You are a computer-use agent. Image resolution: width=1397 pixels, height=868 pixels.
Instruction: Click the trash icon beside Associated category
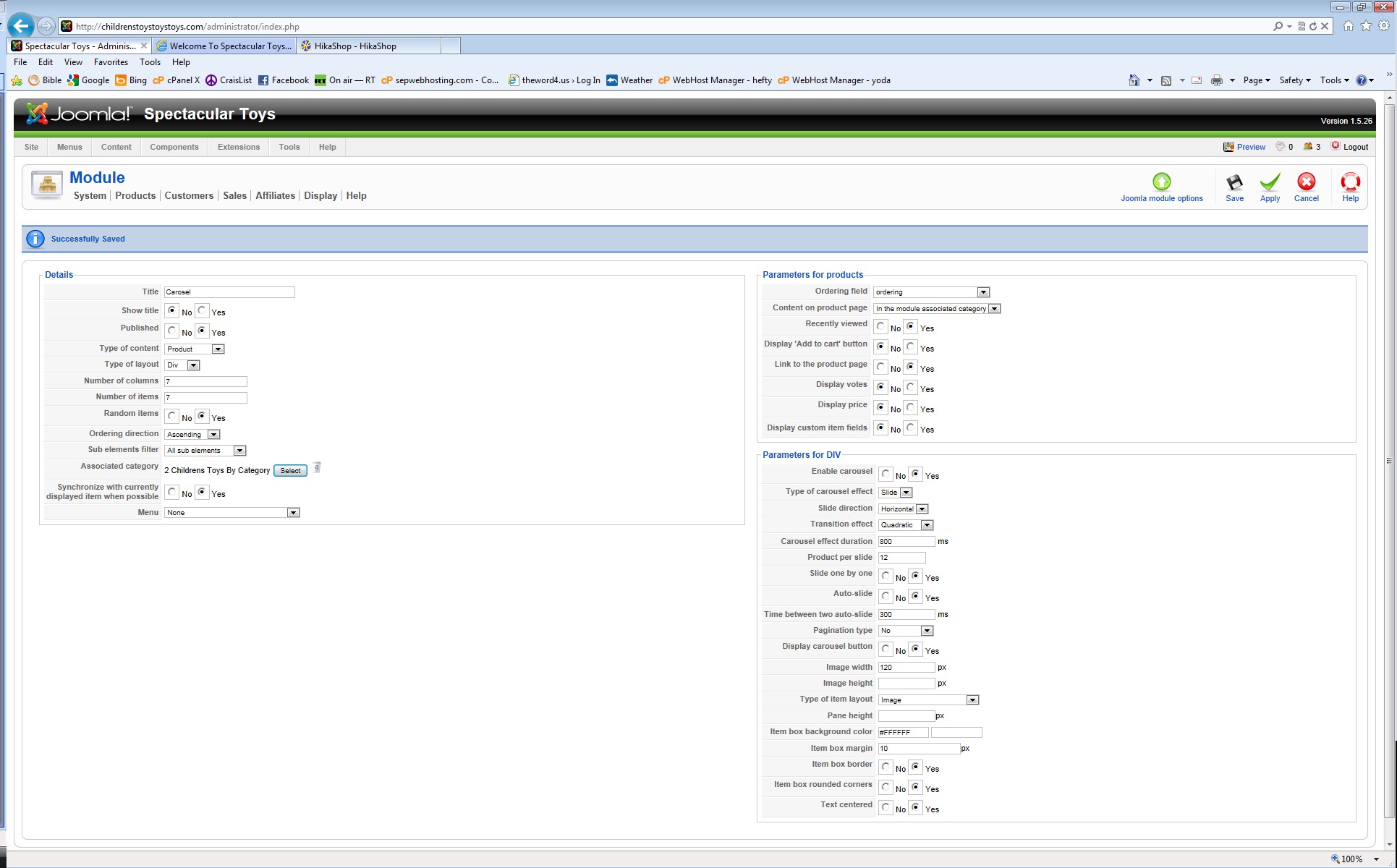[x=317, y=468]
